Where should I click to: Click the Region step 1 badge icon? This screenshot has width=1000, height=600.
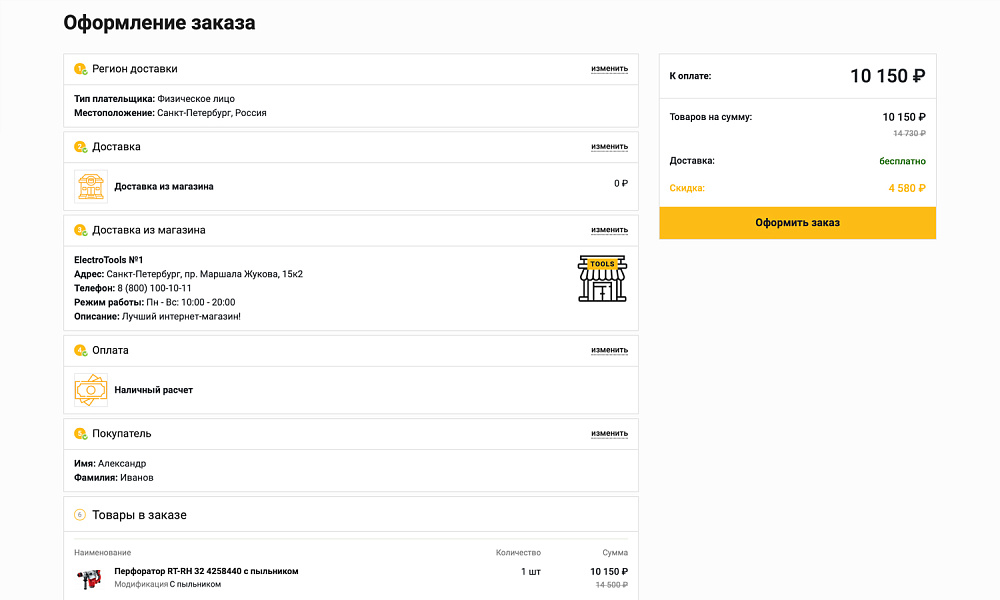(x=80, y=69)
